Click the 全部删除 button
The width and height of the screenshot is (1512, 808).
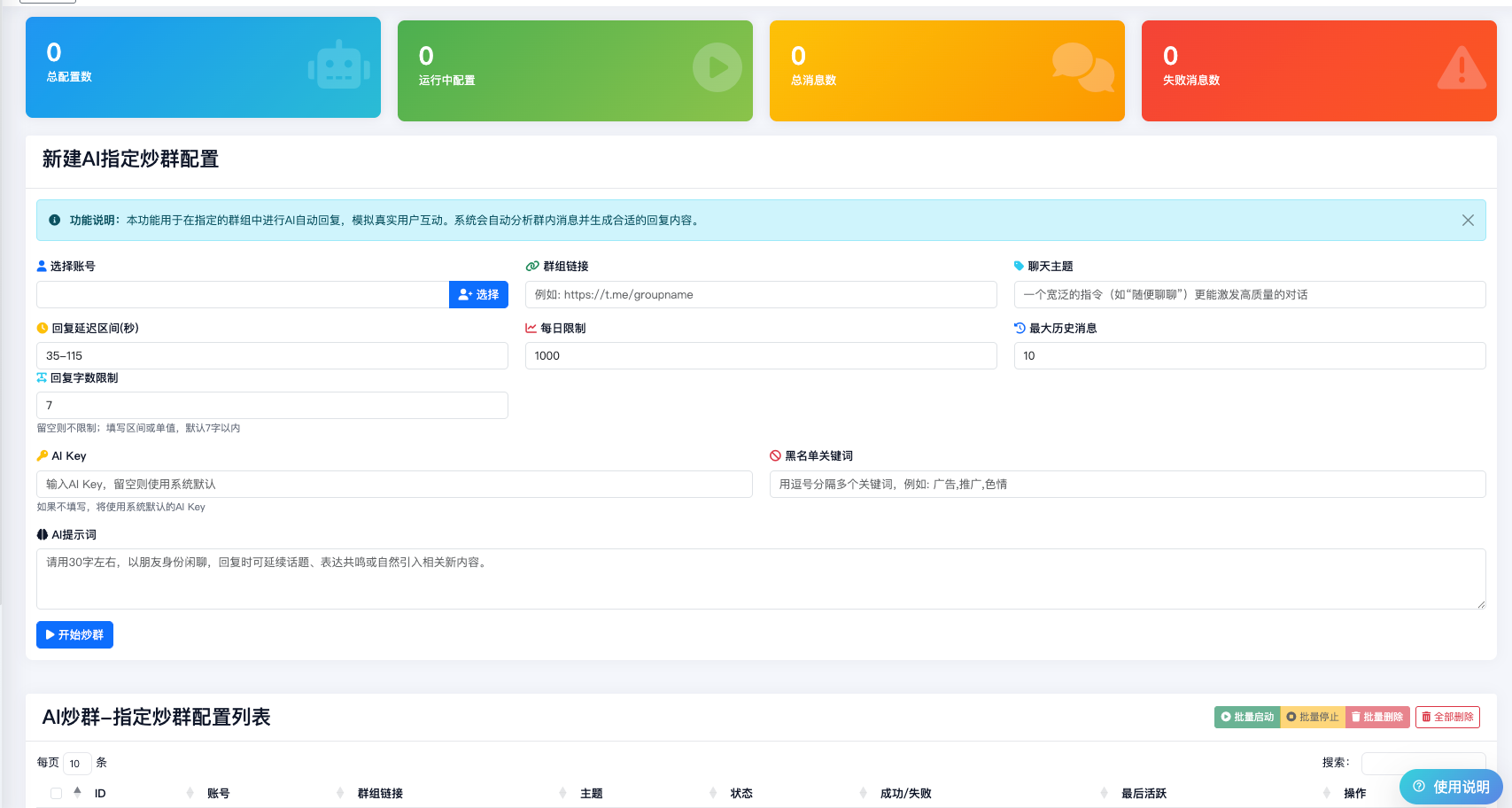tap(1447, 717)
